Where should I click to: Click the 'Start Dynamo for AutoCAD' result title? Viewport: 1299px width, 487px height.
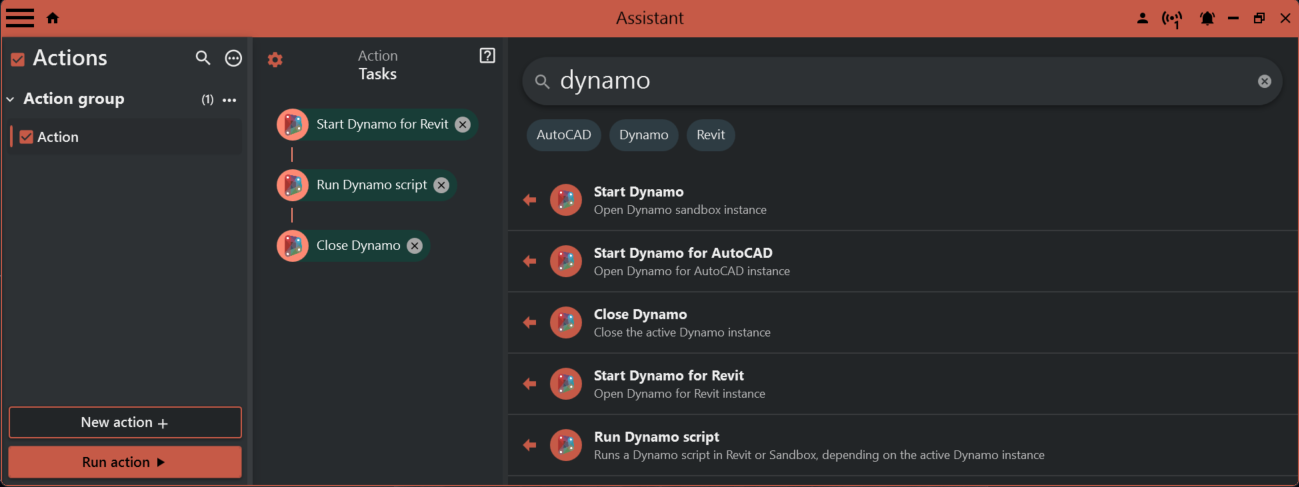683,253
